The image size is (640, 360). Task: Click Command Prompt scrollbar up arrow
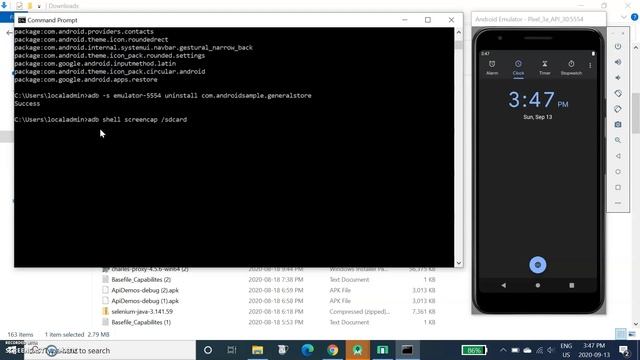458,32
